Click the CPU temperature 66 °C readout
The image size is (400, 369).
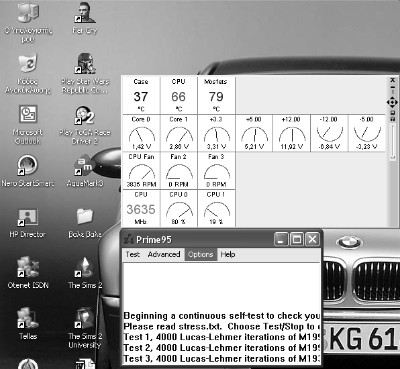(x=179, y=95)
